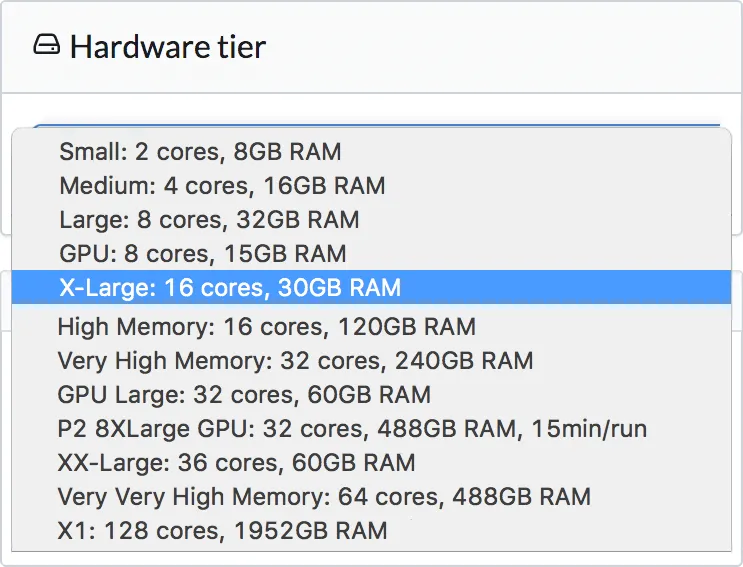Choose highlighted X-Large: 16 cores option
The image size is (743, 567).
pos(230,288)
